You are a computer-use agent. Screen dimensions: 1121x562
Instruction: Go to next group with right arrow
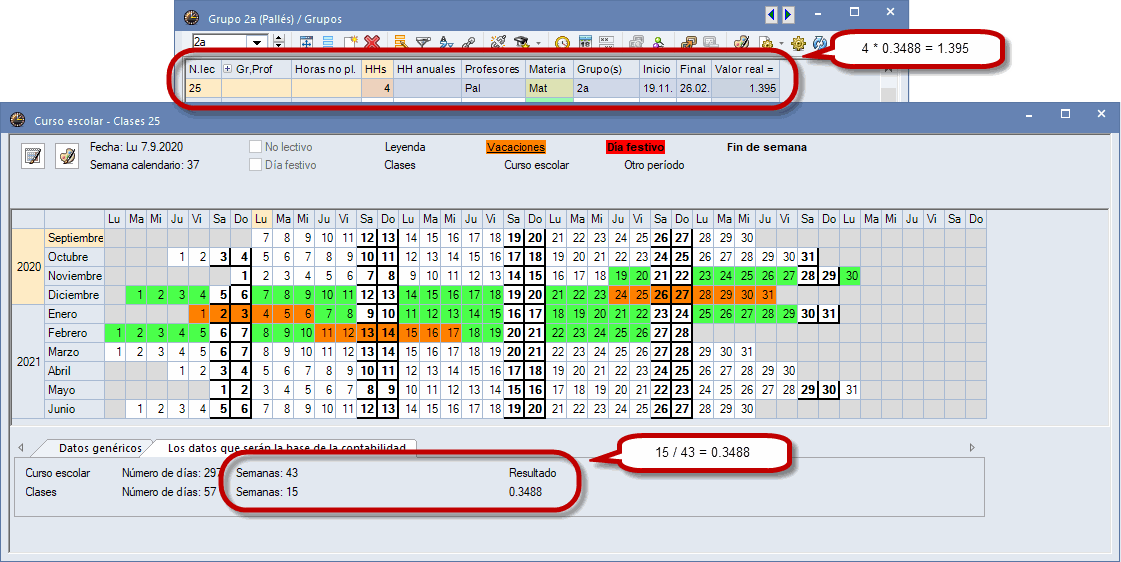click(x=788, y=14)
